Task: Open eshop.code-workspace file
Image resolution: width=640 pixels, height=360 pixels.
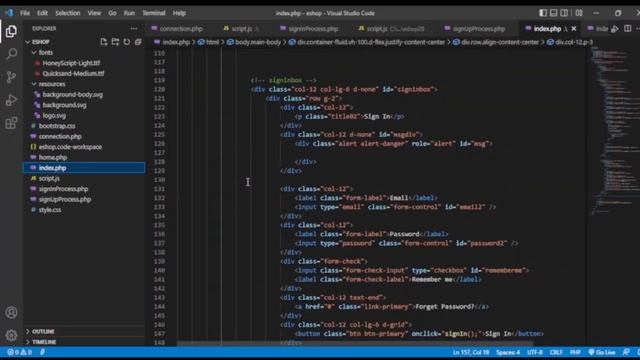Action: click(70, 147)
